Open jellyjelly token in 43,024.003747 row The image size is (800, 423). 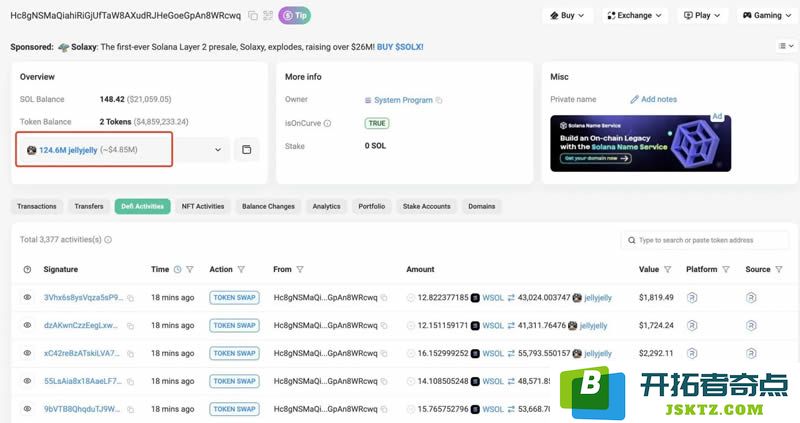pyautogui.click(x=597, y=298)
